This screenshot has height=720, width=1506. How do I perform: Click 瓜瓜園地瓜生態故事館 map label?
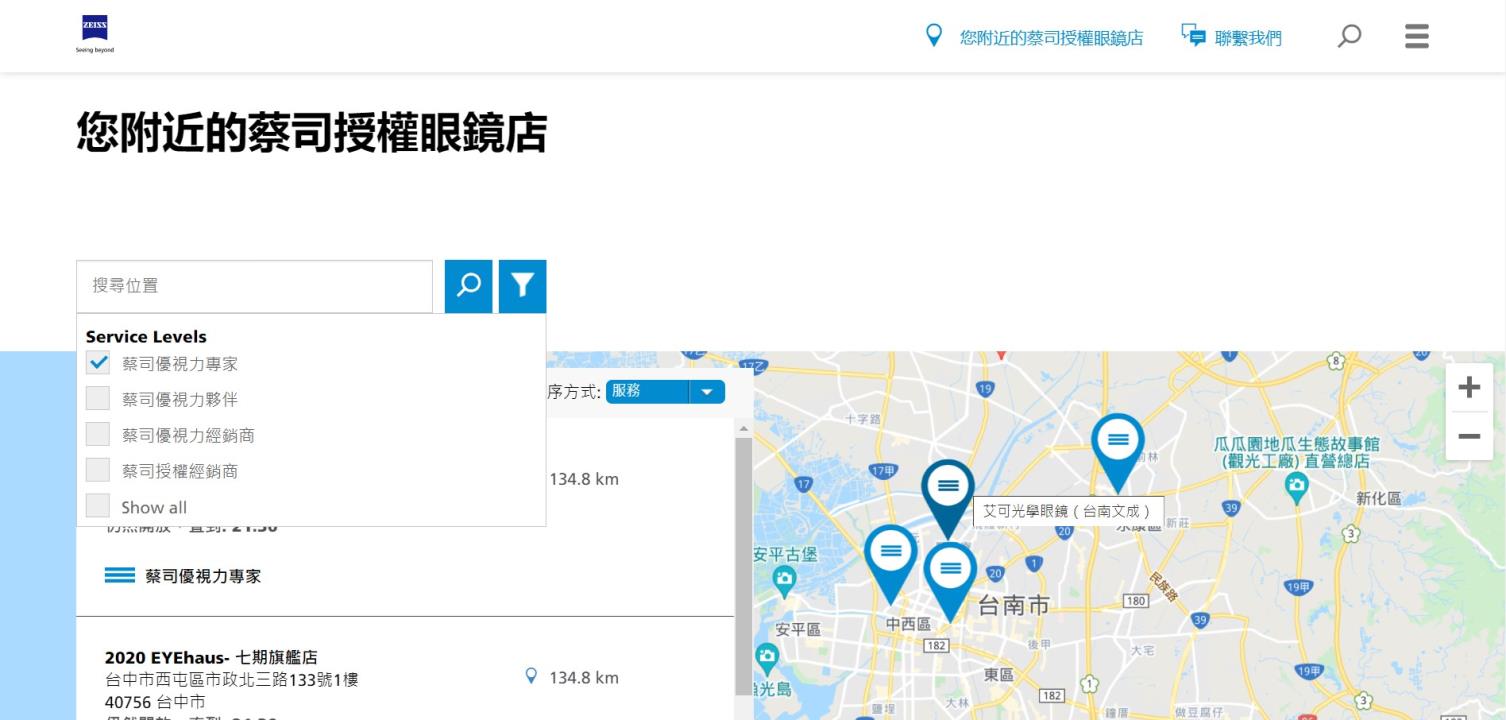click(1296, 452)
